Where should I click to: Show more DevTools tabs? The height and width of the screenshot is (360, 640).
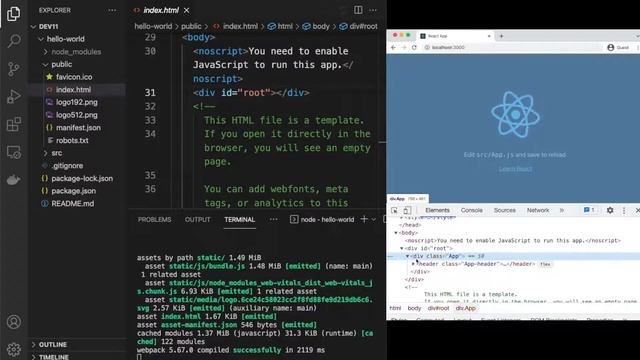click(562, 210)
